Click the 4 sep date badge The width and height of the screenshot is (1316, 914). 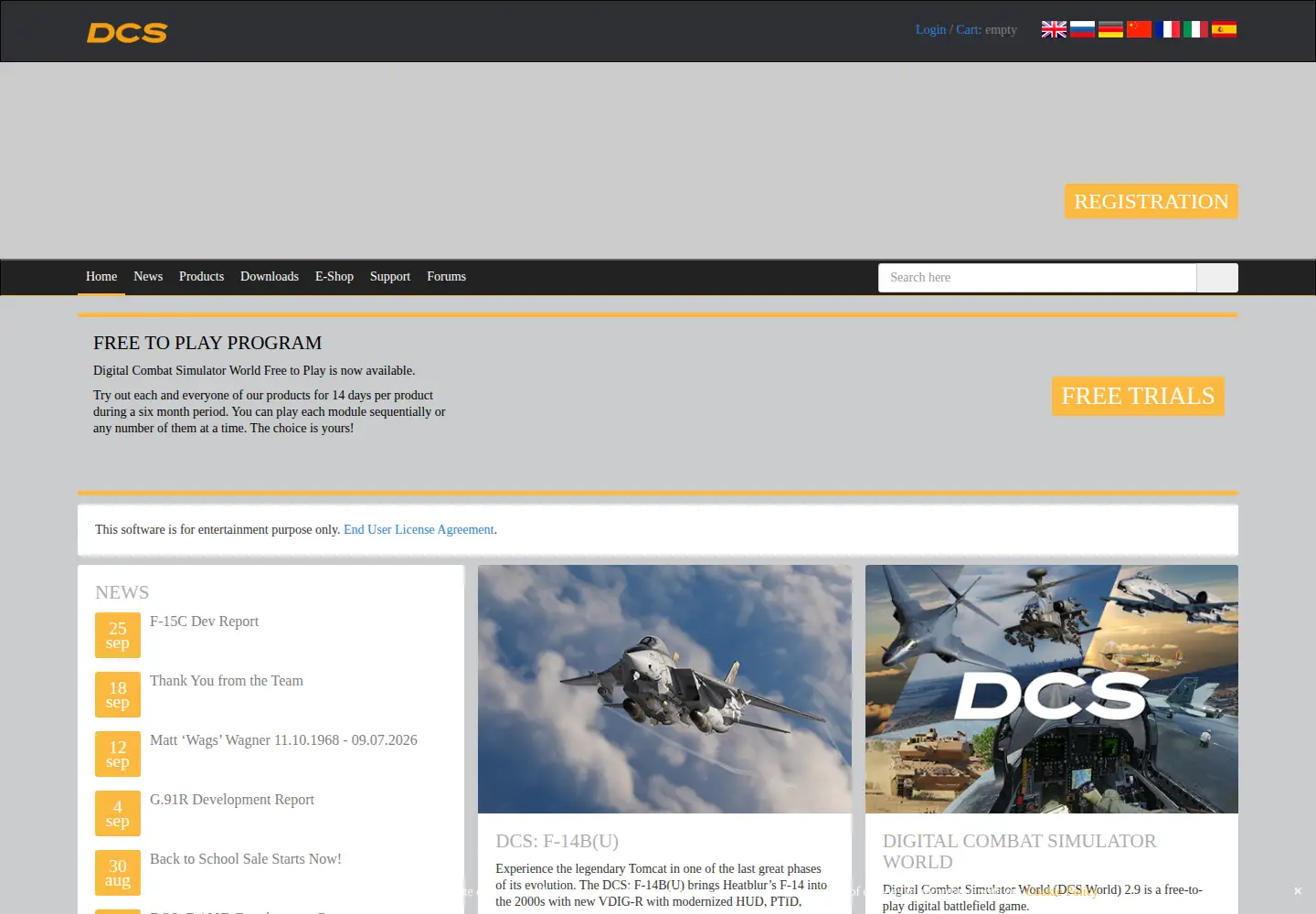coord(118,813)
